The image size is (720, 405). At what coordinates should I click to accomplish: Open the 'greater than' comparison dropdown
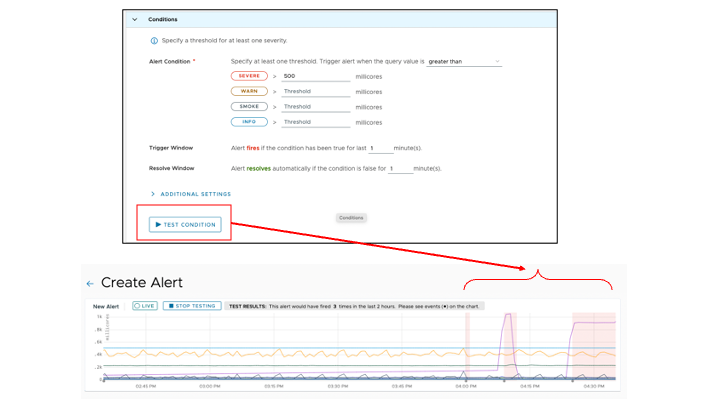click(x=464, y=62)
